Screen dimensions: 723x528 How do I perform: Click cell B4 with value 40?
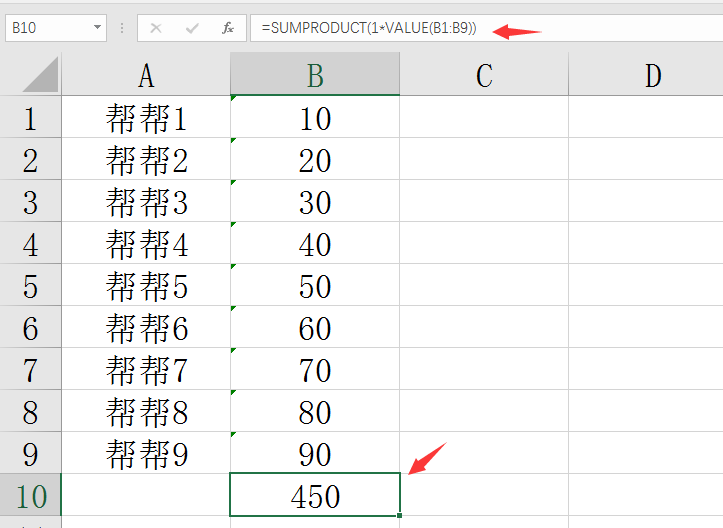[x=315, y=243]
